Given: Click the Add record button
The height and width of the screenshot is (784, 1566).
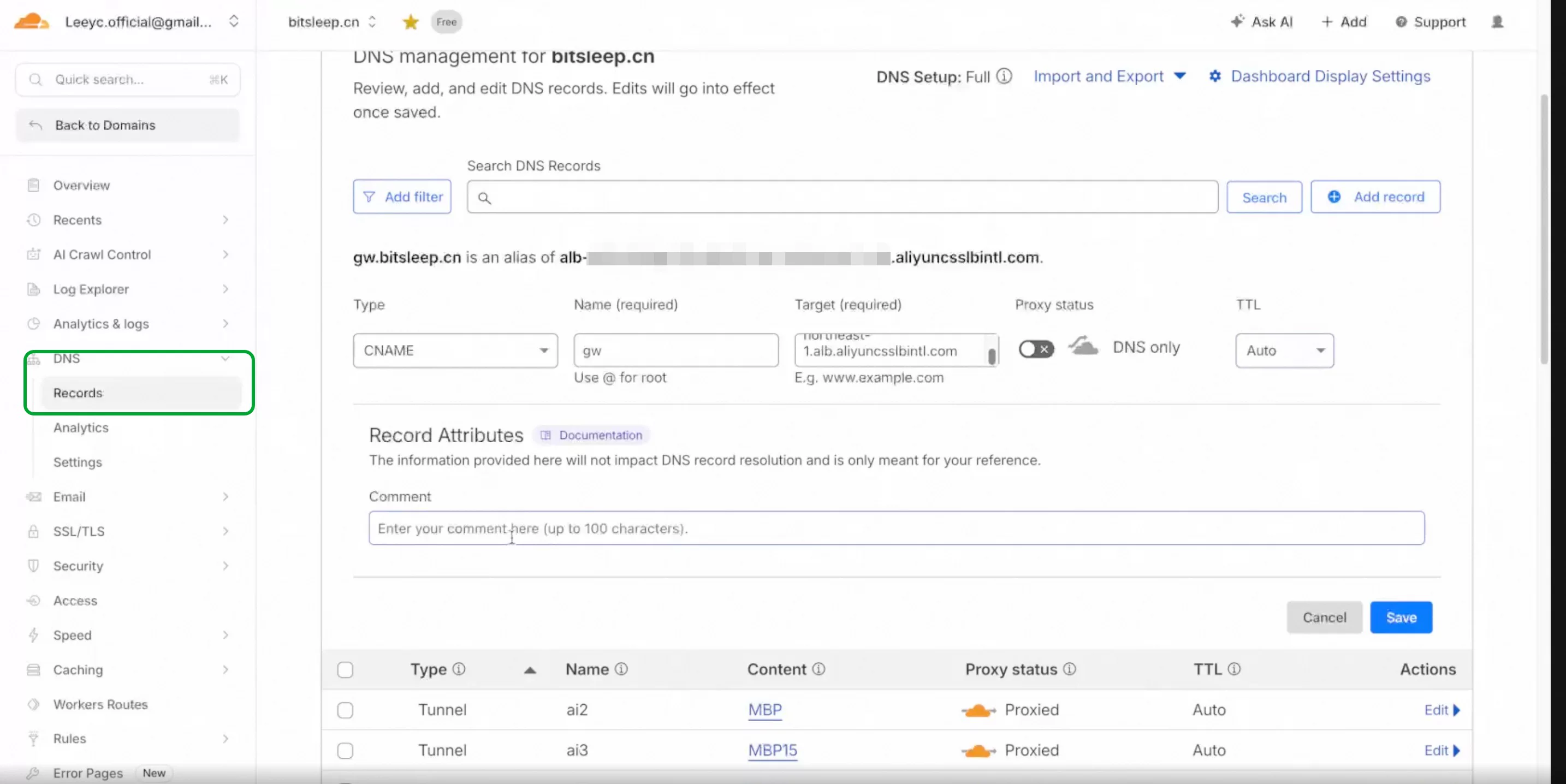Looking at the screenshot, I should tap(1376, 197).
